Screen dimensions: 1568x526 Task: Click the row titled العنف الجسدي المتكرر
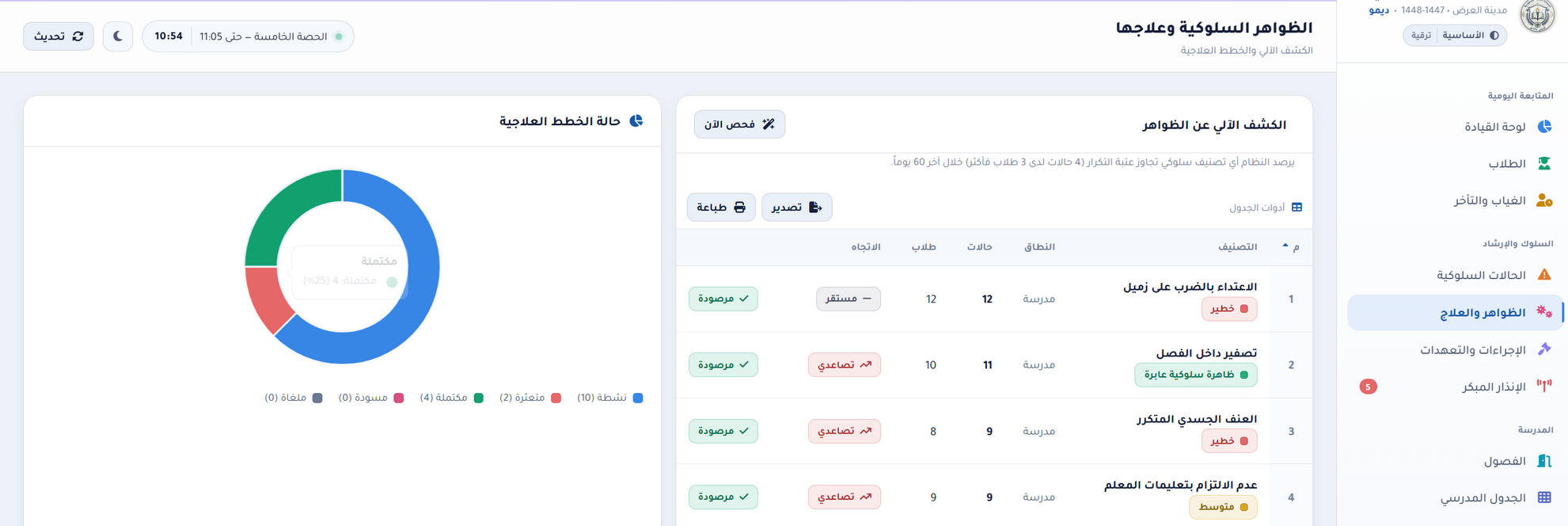click(x=994, y=431)
